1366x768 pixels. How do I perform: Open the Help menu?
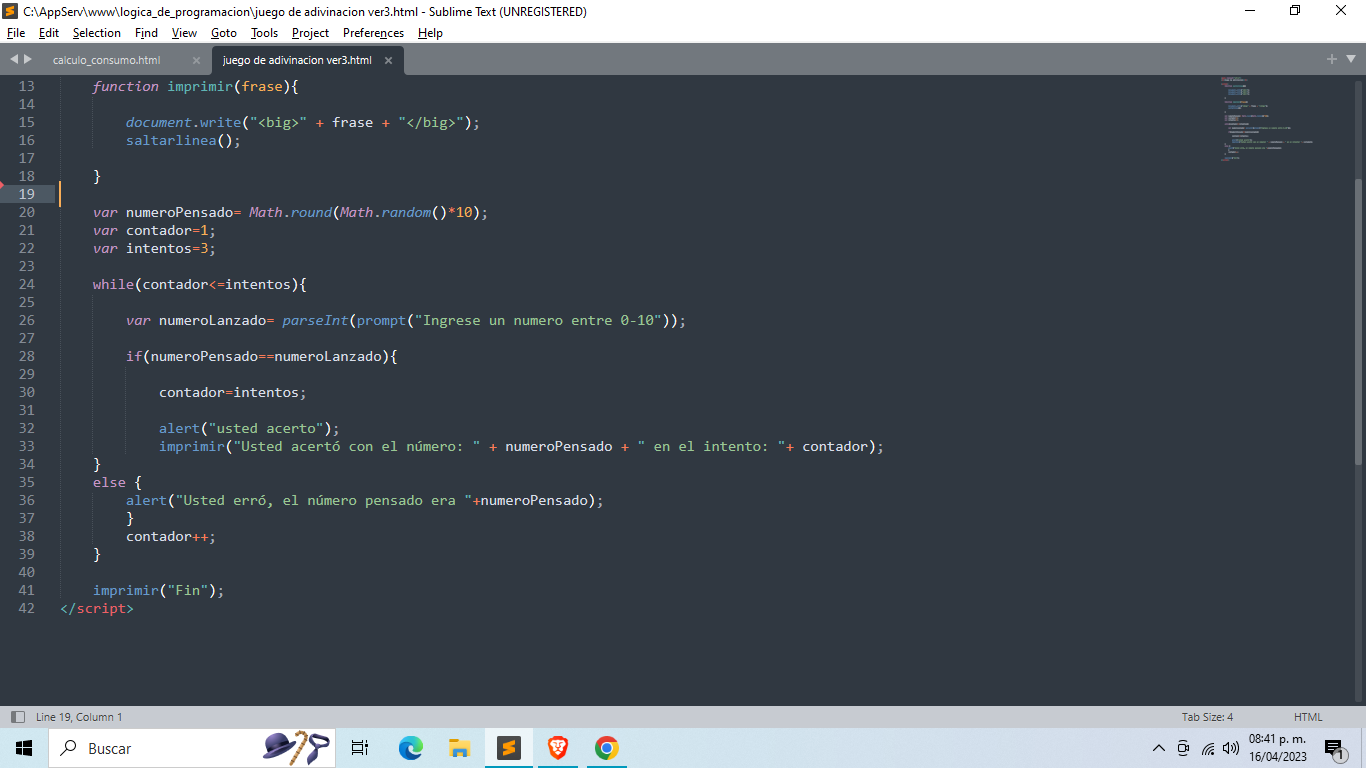(x=430, y=33)
